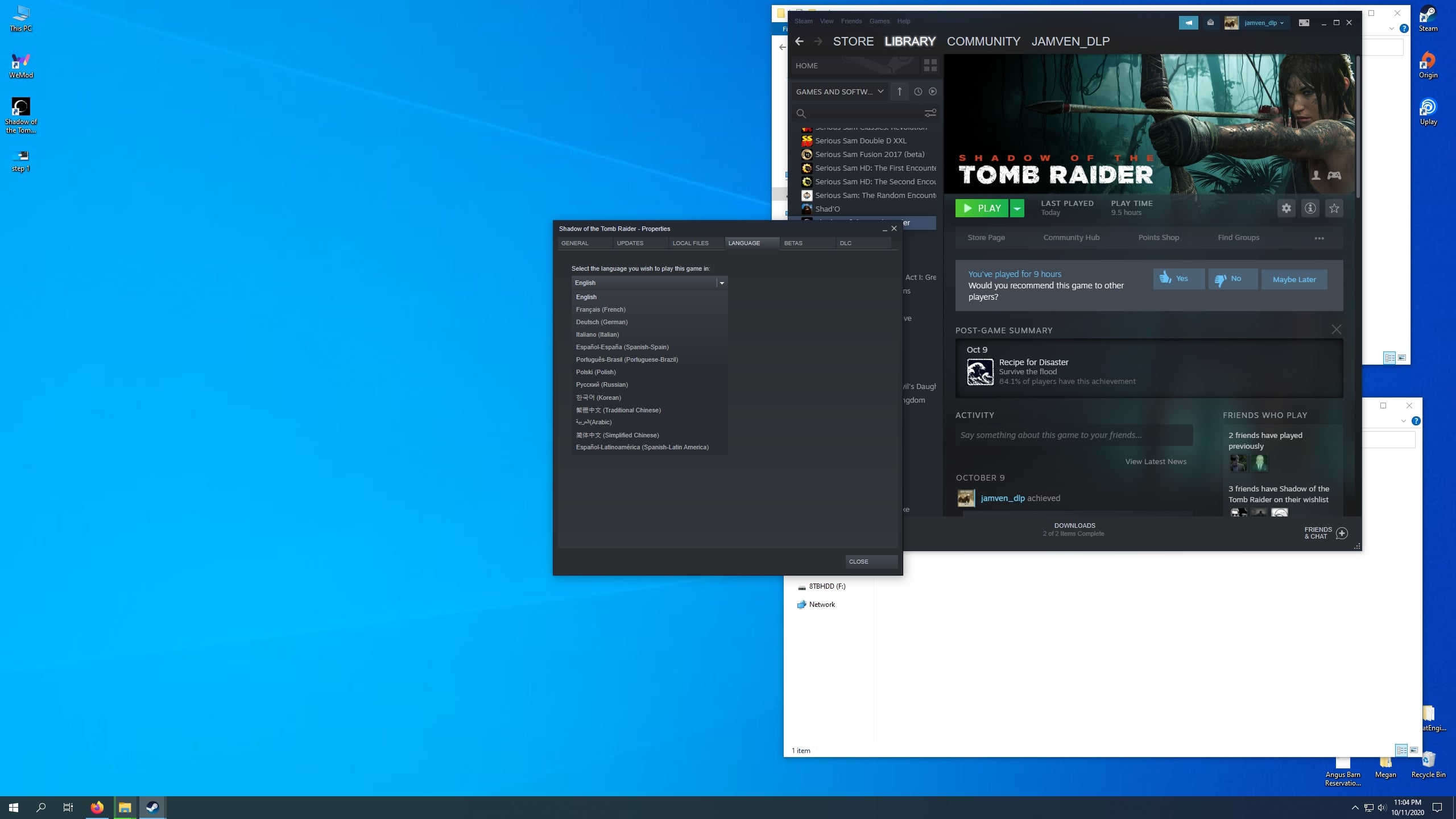This screenshot has height=819, width=1456.
Task: Open advanced filters icon in library search
Action: (930, 113)
